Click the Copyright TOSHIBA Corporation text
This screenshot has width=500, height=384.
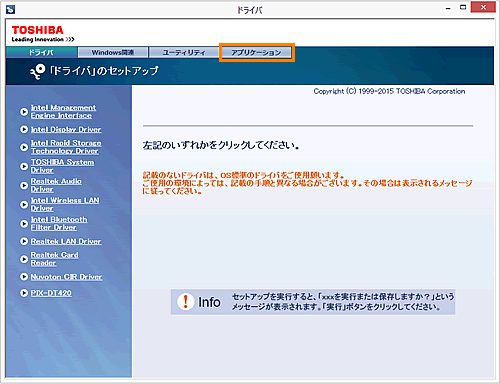coord(389,91)
